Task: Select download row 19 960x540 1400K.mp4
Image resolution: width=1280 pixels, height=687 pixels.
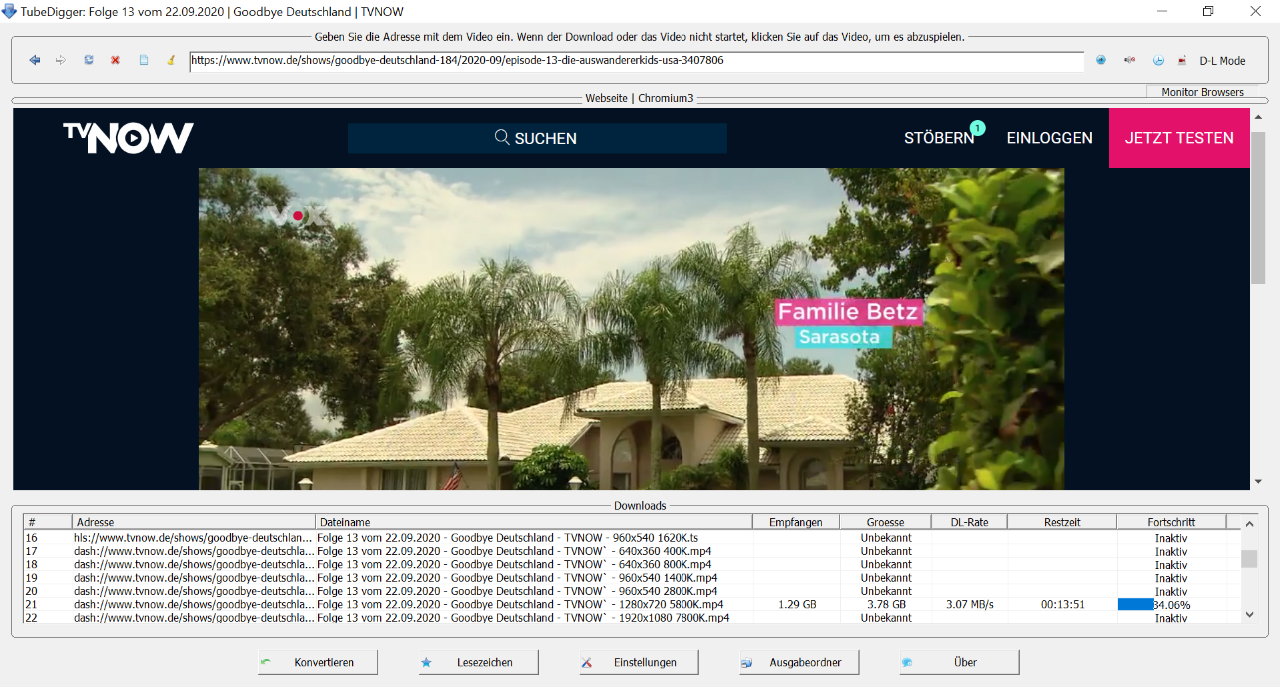Action: pos(632,578)
